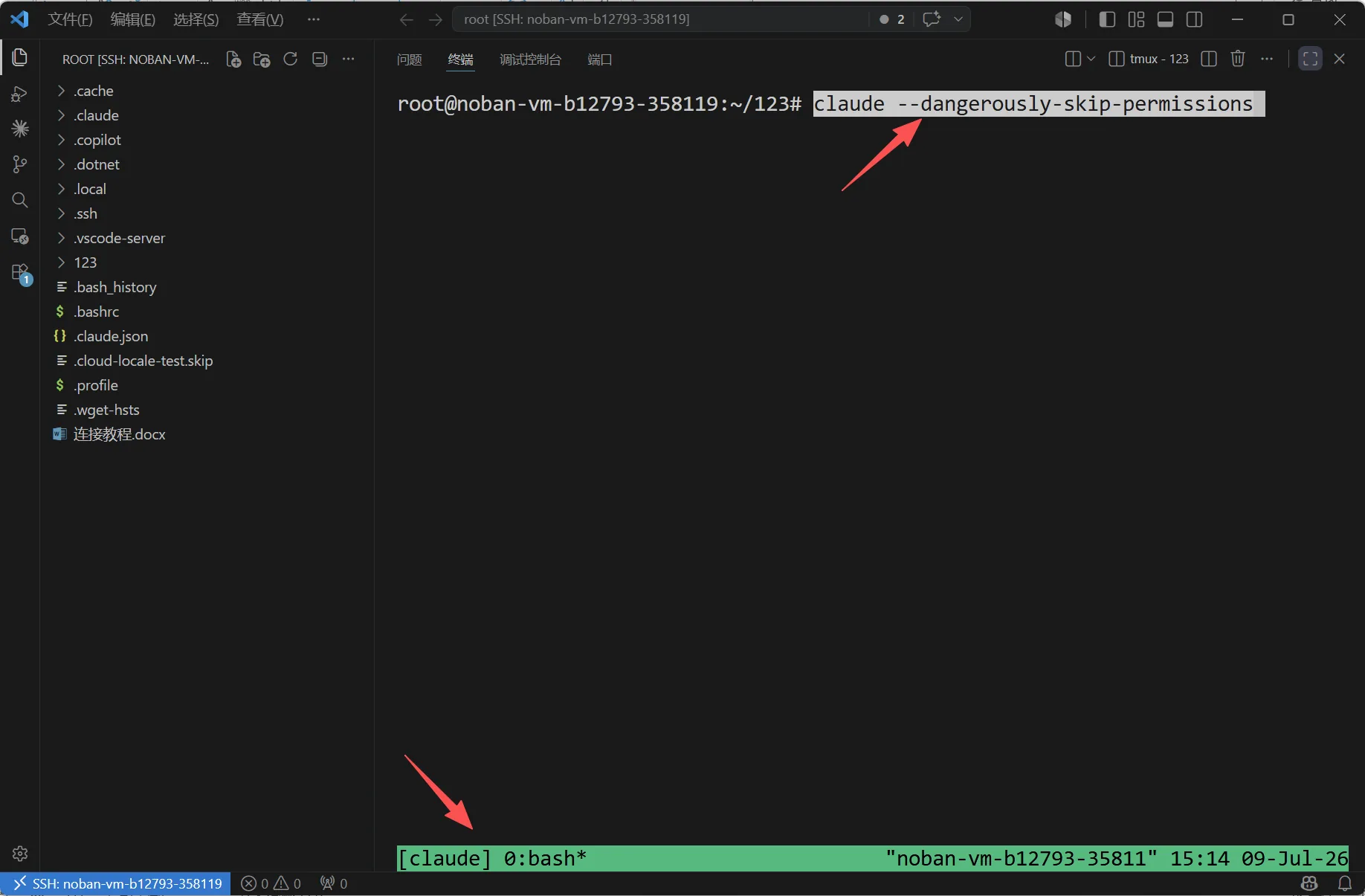
Task: Open the launch profile dropdown arrow
Action: (1091, 59)
